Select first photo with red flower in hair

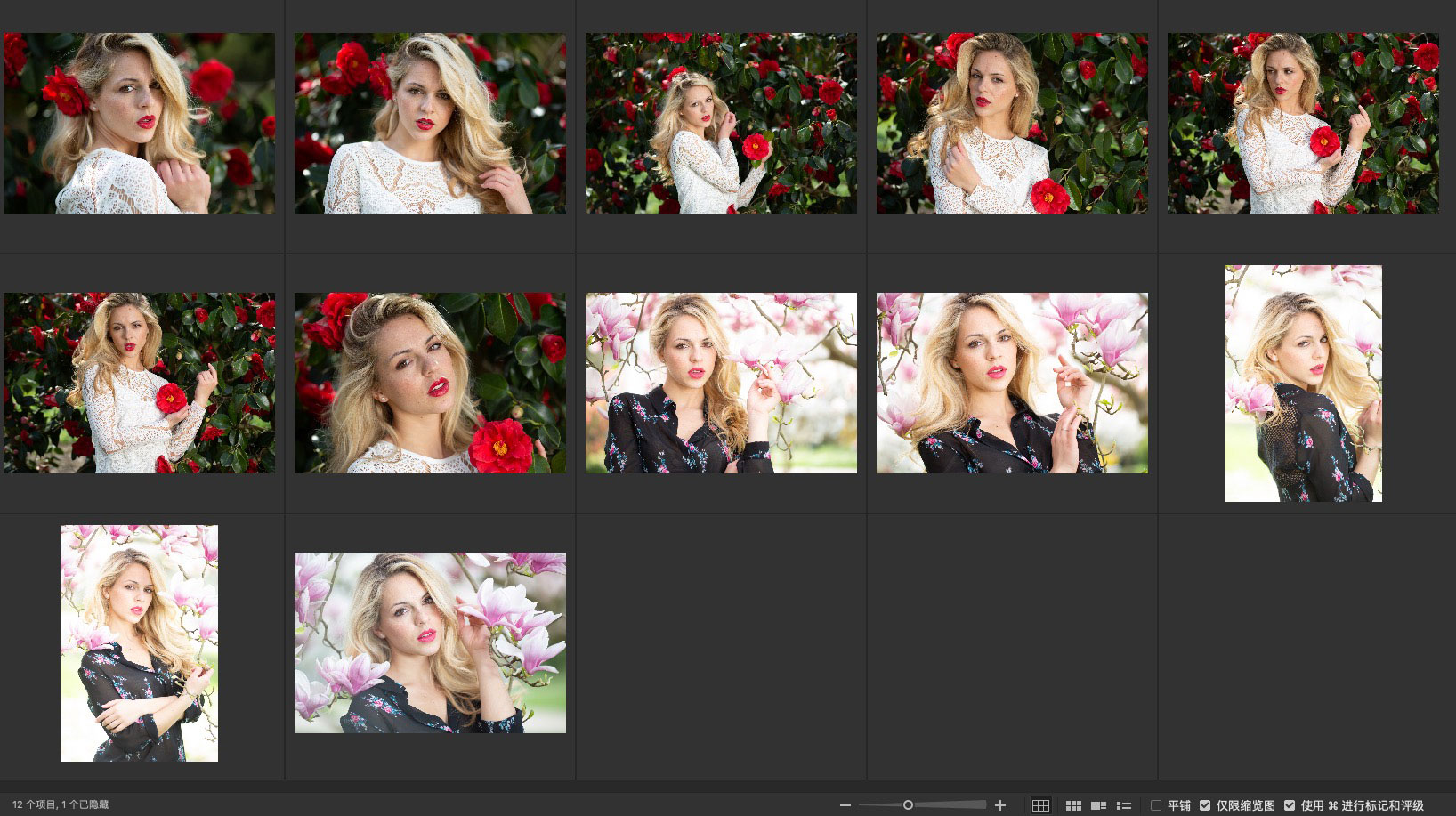[x=139, y=123]
